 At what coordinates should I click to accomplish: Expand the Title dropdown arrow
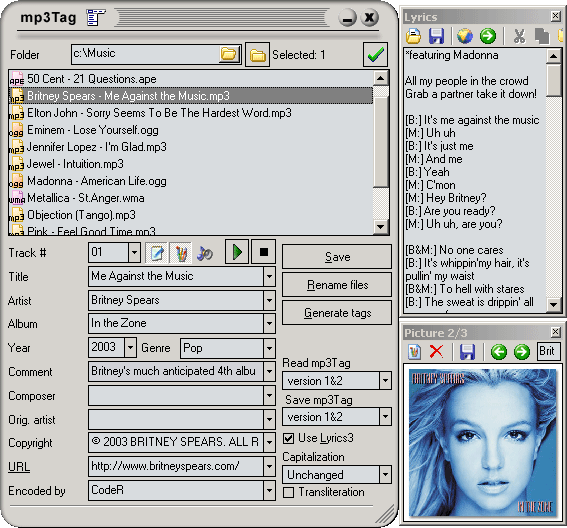pyautogui.click(x=269, y=277)
